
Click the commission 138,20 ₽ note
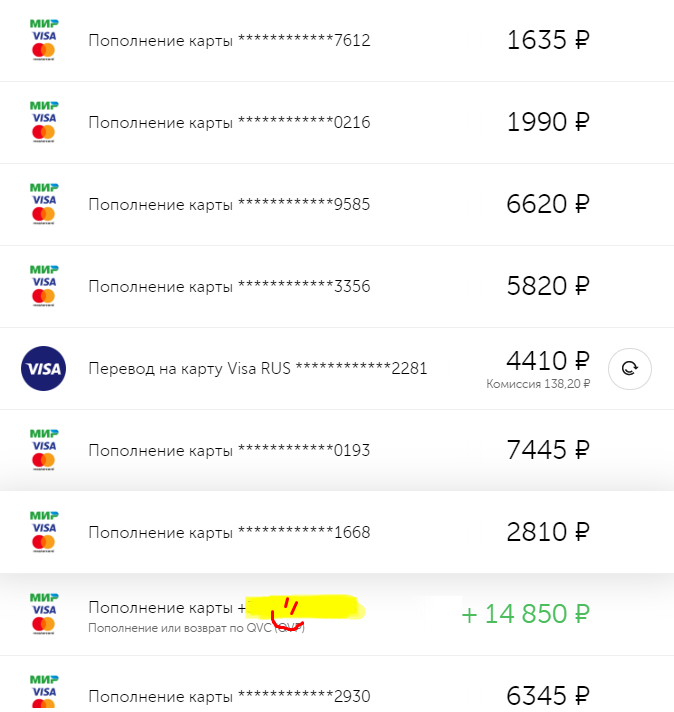[538, 384]
